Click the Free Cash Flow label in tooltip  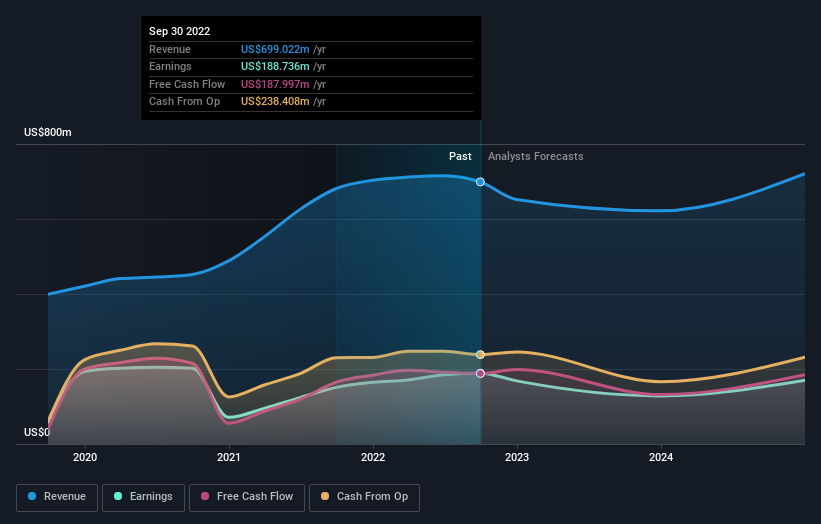[187, 84]
